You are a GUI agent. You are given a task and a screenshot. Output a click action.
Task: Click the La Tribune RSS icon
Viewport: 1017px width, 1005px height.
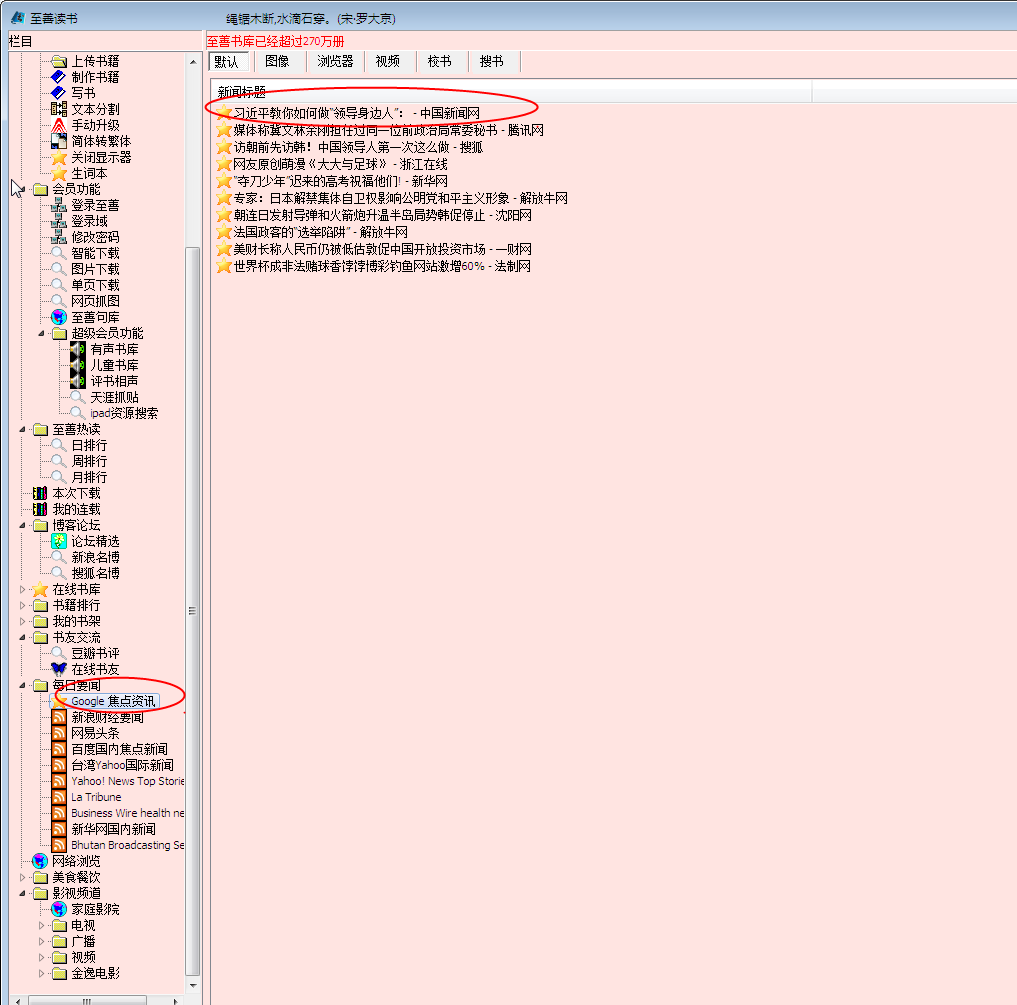(59, 797)
